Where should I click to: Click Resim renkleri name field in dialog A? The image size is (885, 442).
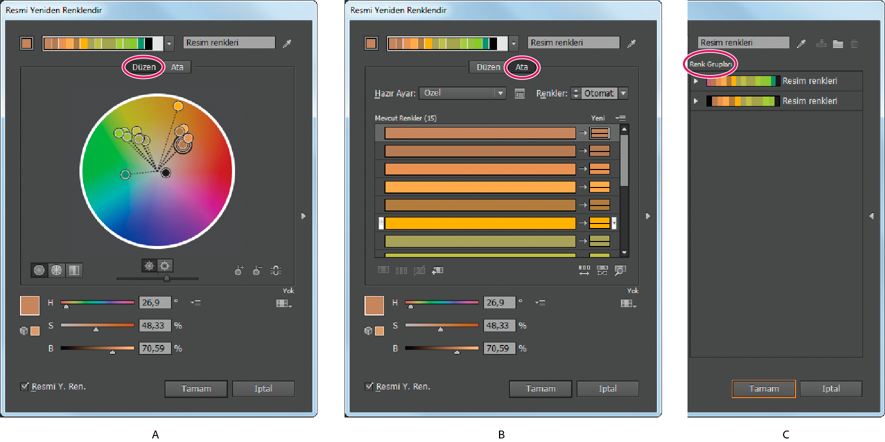click(229, 42)
